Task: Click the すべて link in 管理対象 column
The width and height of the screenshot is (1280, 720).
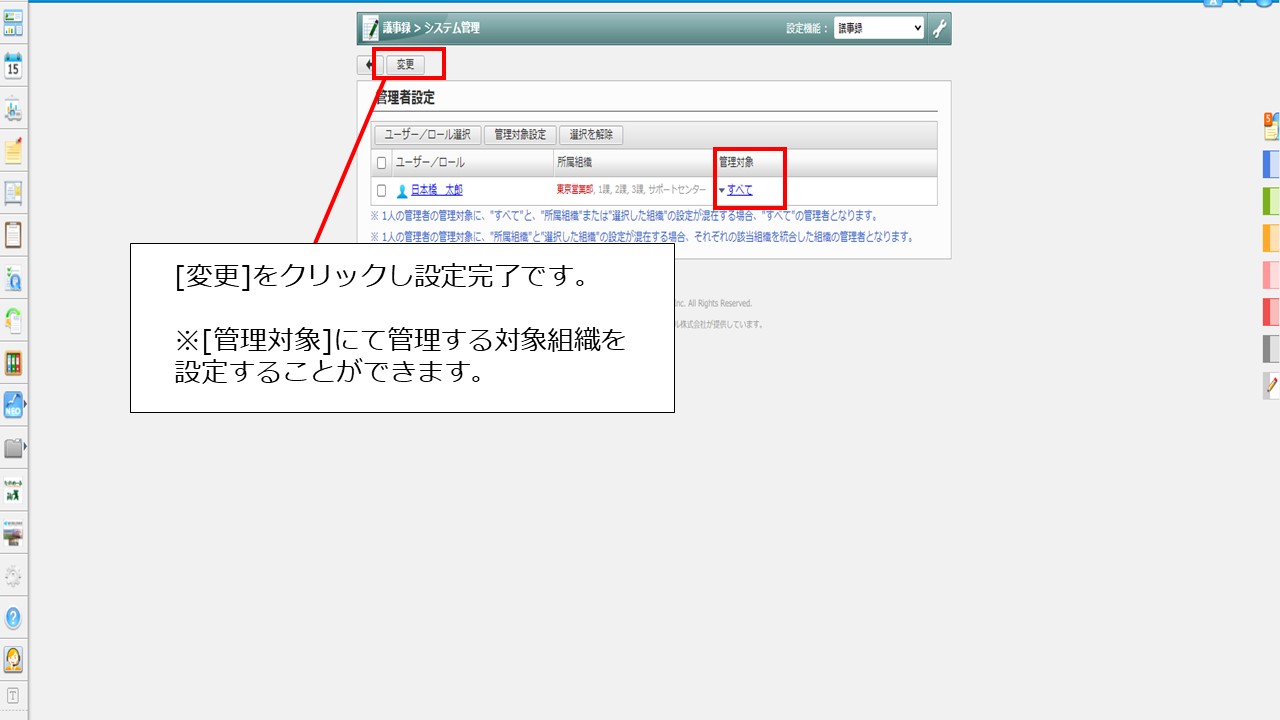Action: pos(740,190)
